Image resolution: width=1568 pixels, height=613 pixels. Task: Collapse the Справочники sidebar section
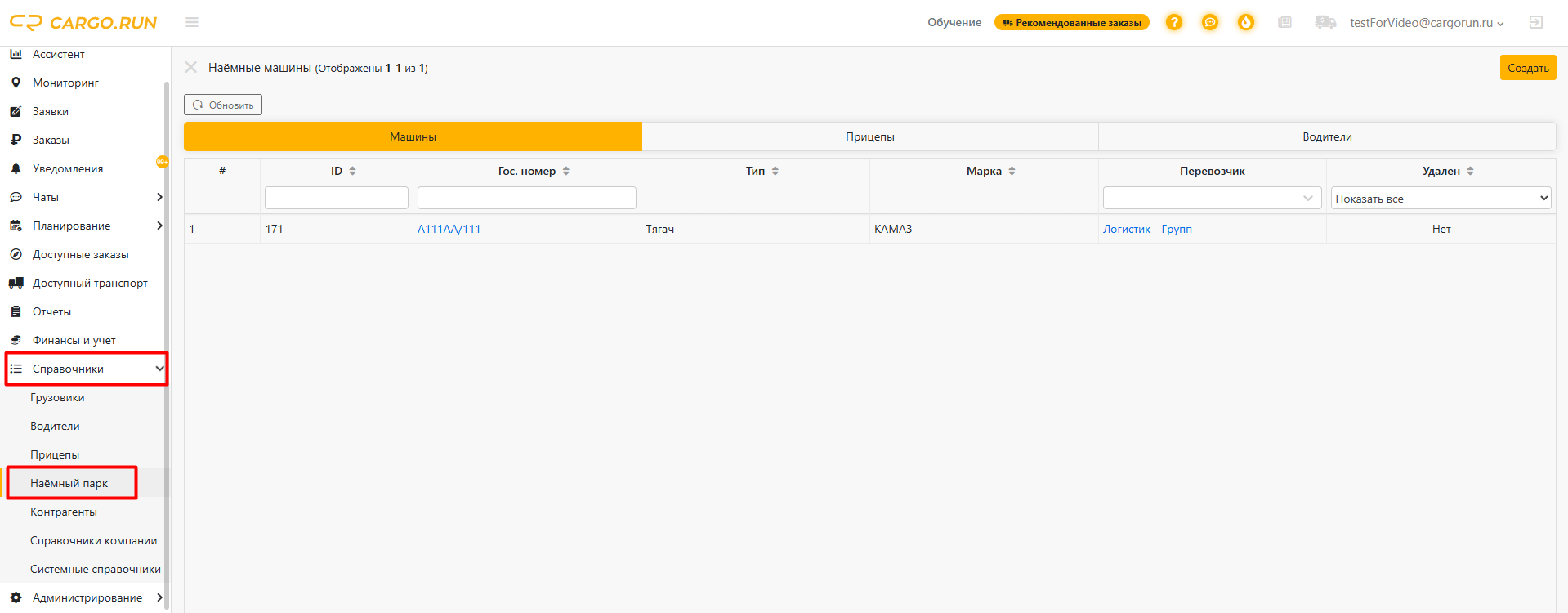159,369
